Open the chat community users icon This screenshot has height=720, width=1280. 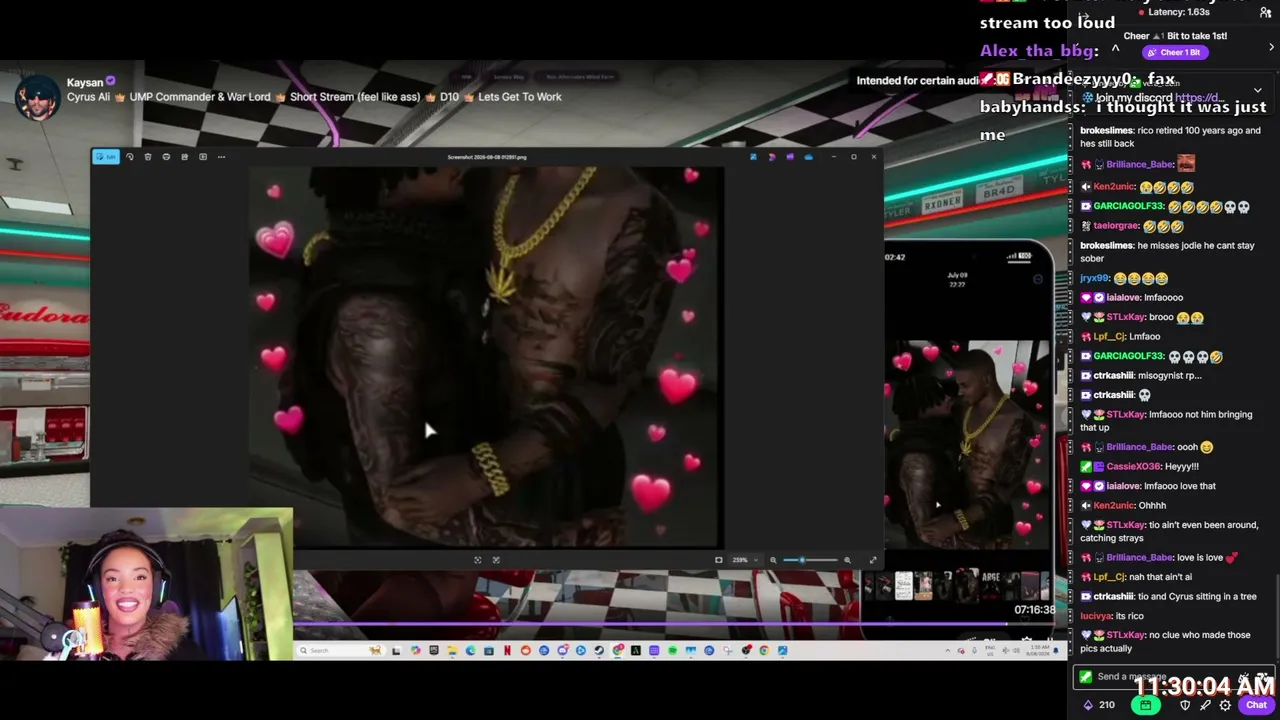pyautogui.click(x=1265, y=12)
